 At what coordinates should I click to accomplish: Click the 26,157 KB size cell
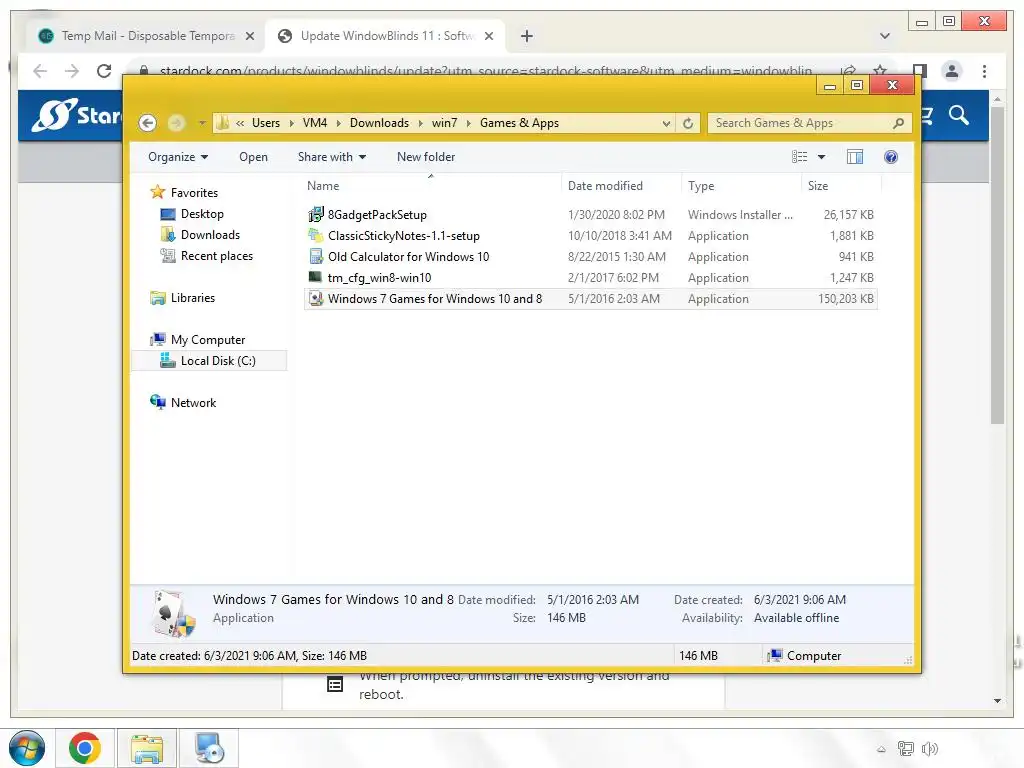(848, 214)
